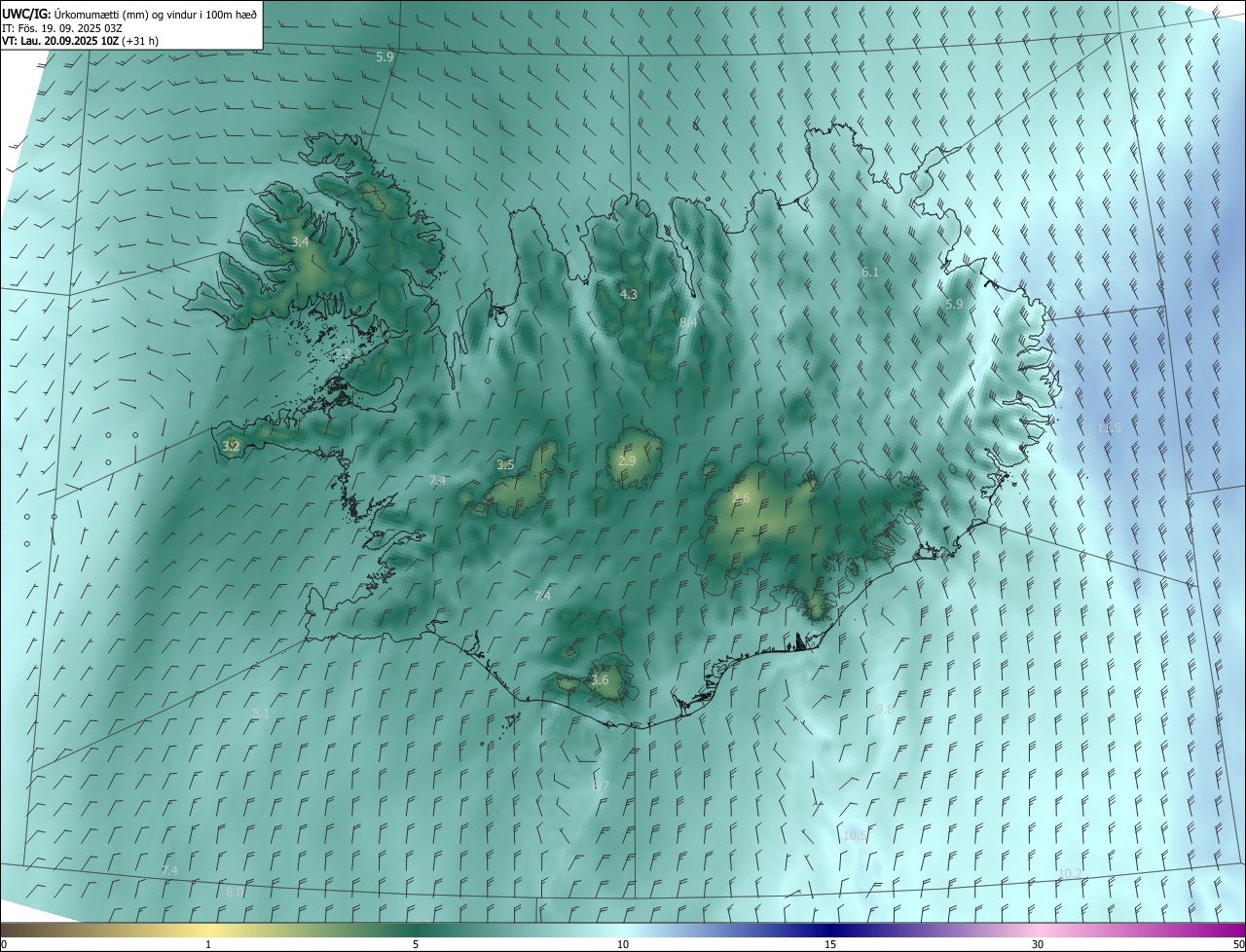Click the color scale tick label 0
The width and height of the screenshot is (1246, 952).
click(x=4, y=945)
